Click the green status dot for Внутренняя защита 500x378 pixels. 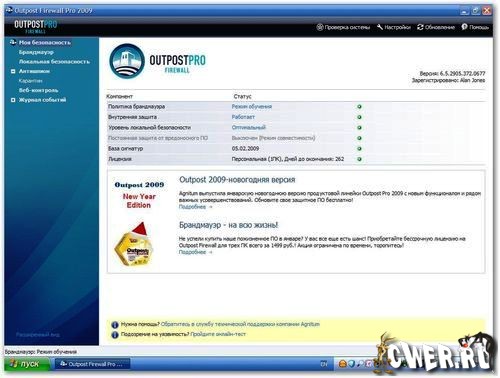tap(359, 117)
